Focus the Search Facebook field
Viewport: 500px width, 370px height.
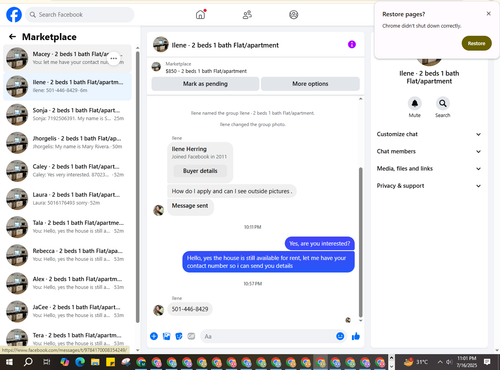point(80,15)
